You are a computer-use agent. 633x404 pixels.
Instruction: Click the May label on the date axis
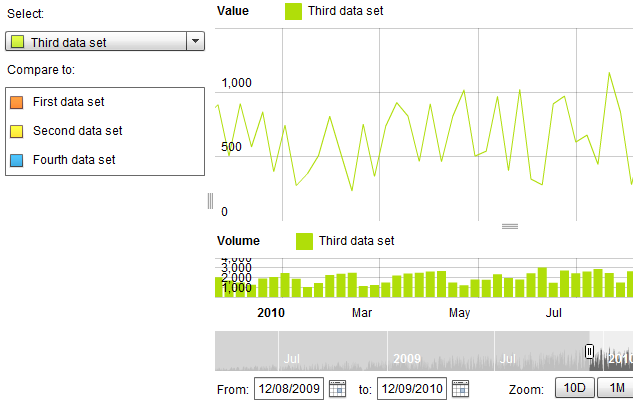coord(459,313)
